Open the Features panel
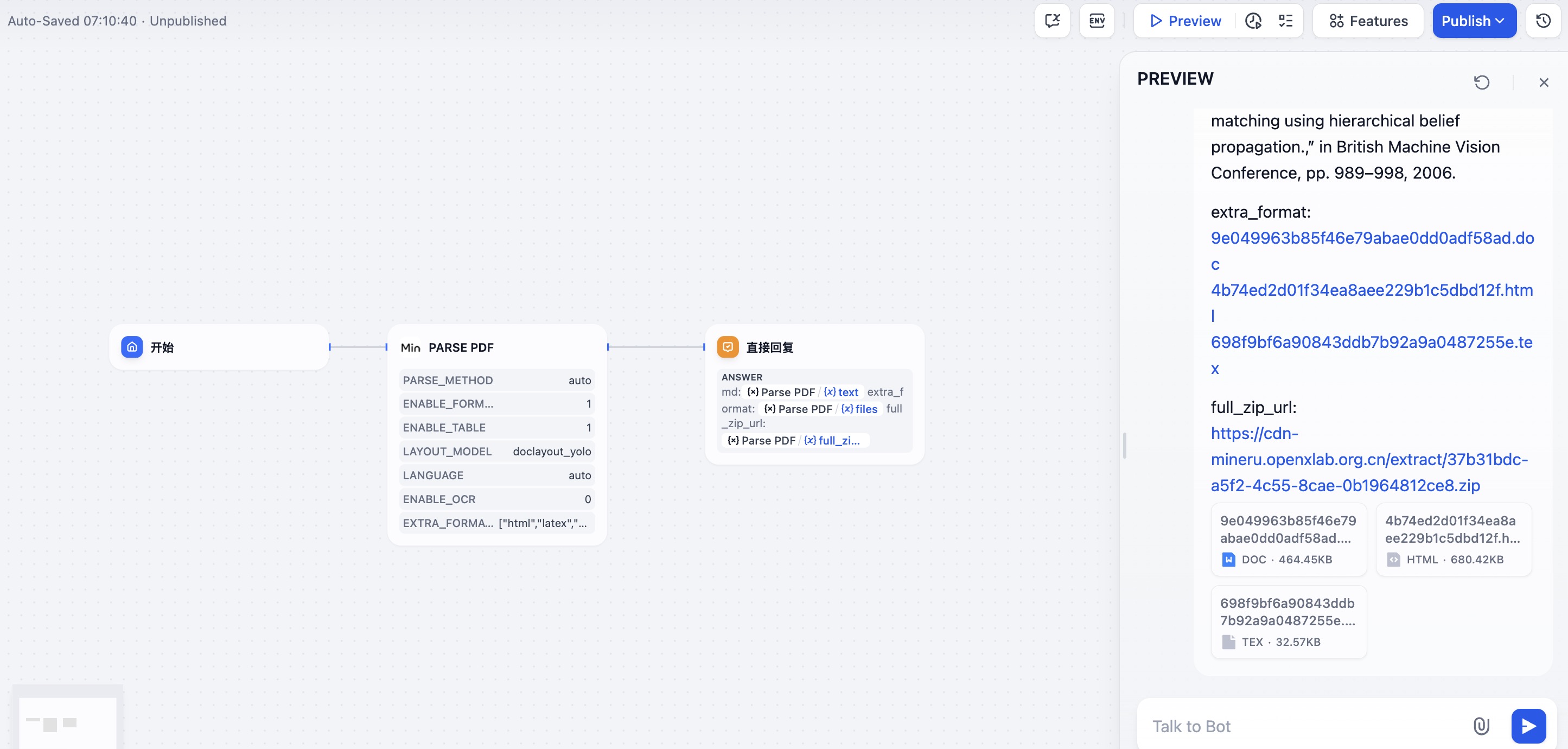 (x=1368, y=21)
